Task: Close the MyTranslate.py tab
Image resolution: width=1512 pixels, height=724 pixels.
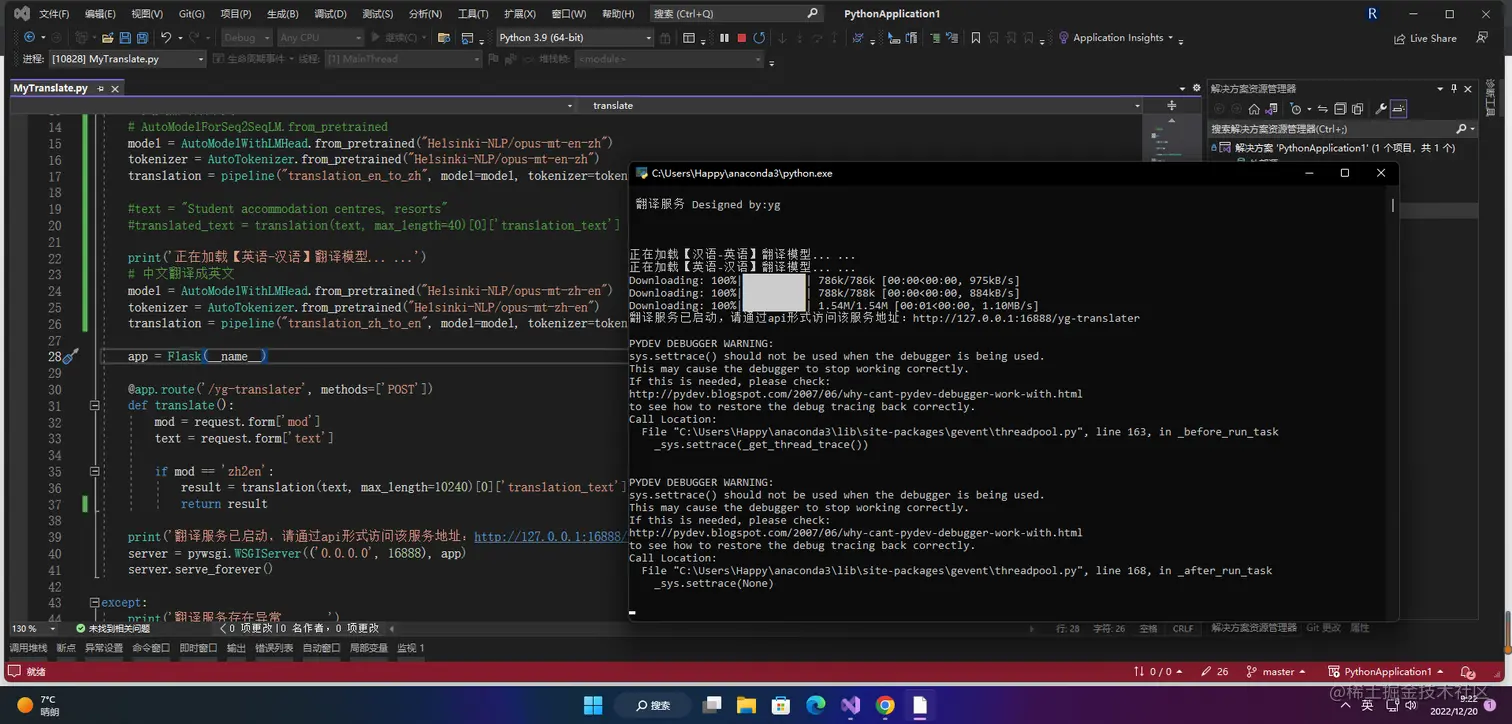Action: [114, 89]
